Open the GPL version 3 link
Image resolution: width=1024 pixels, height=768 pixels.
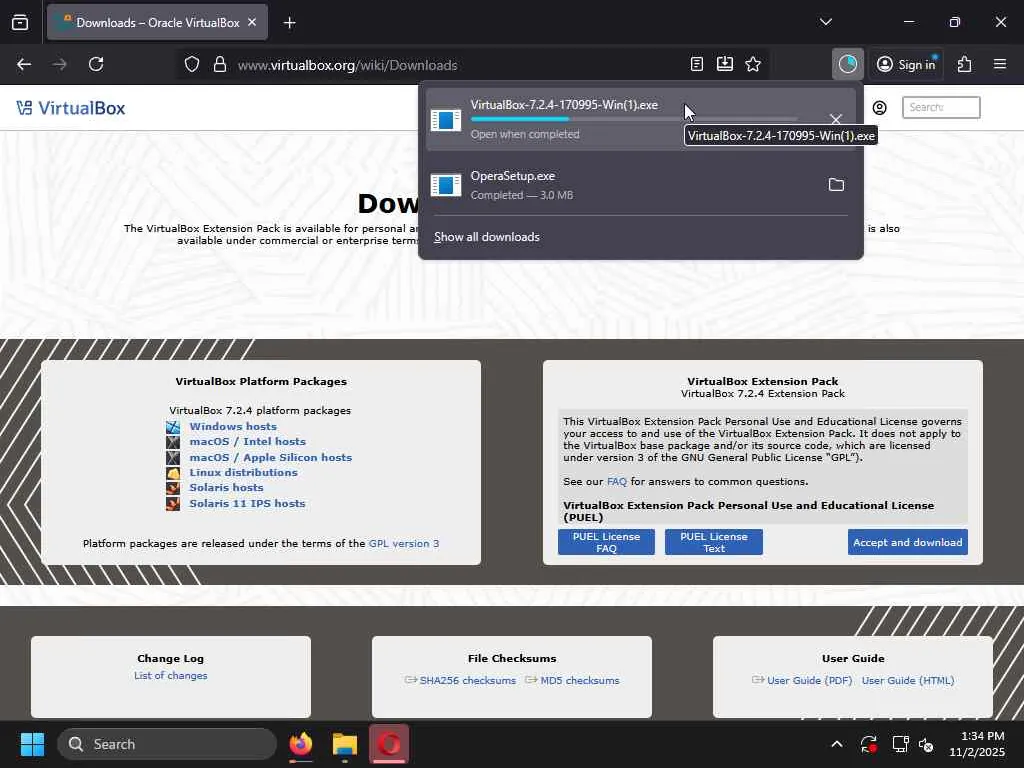pyautogui.click(x=404, y=543)
